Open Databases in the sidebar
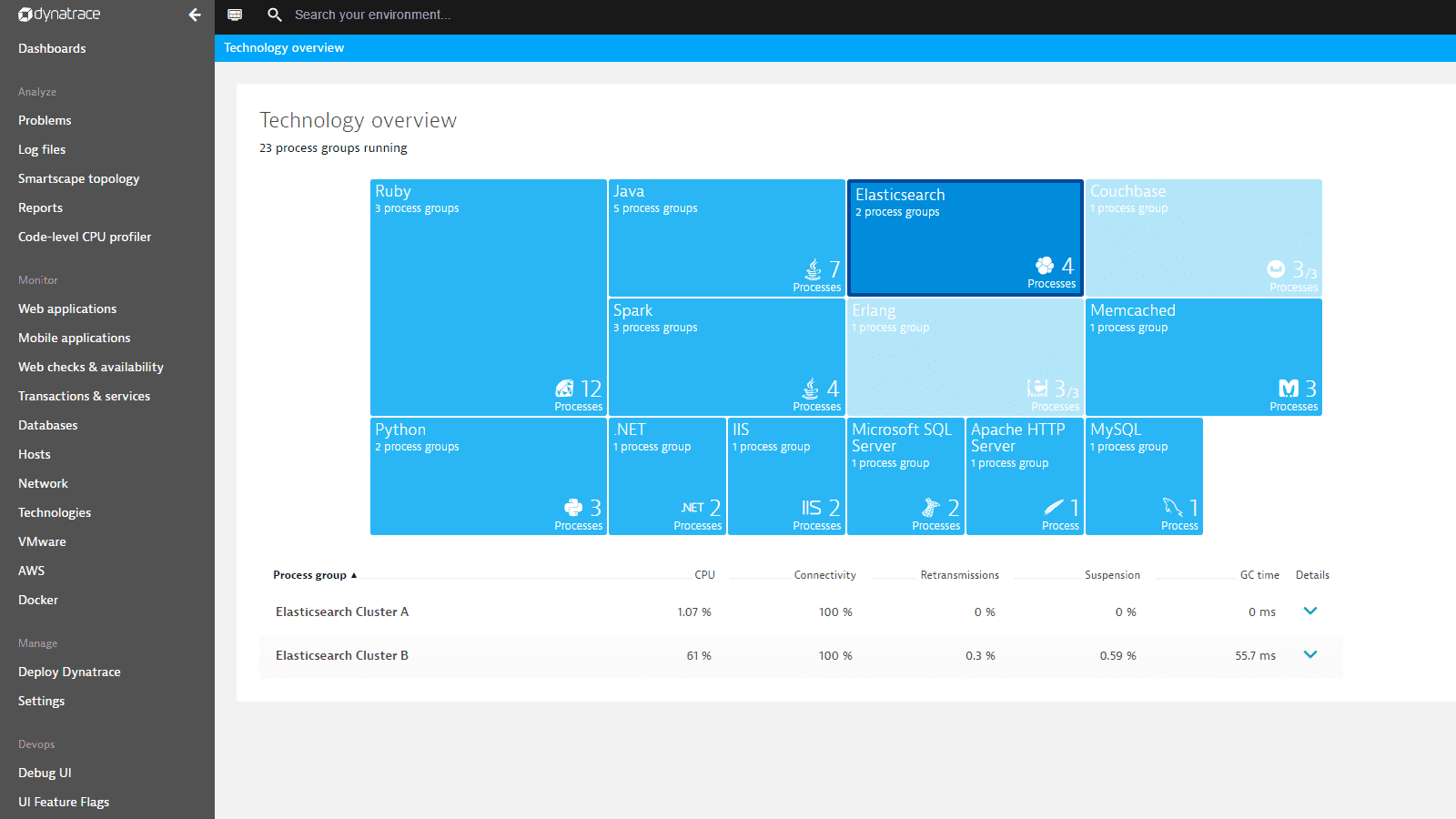Screen dimensions: 1456x819 [x=48, y=425]
